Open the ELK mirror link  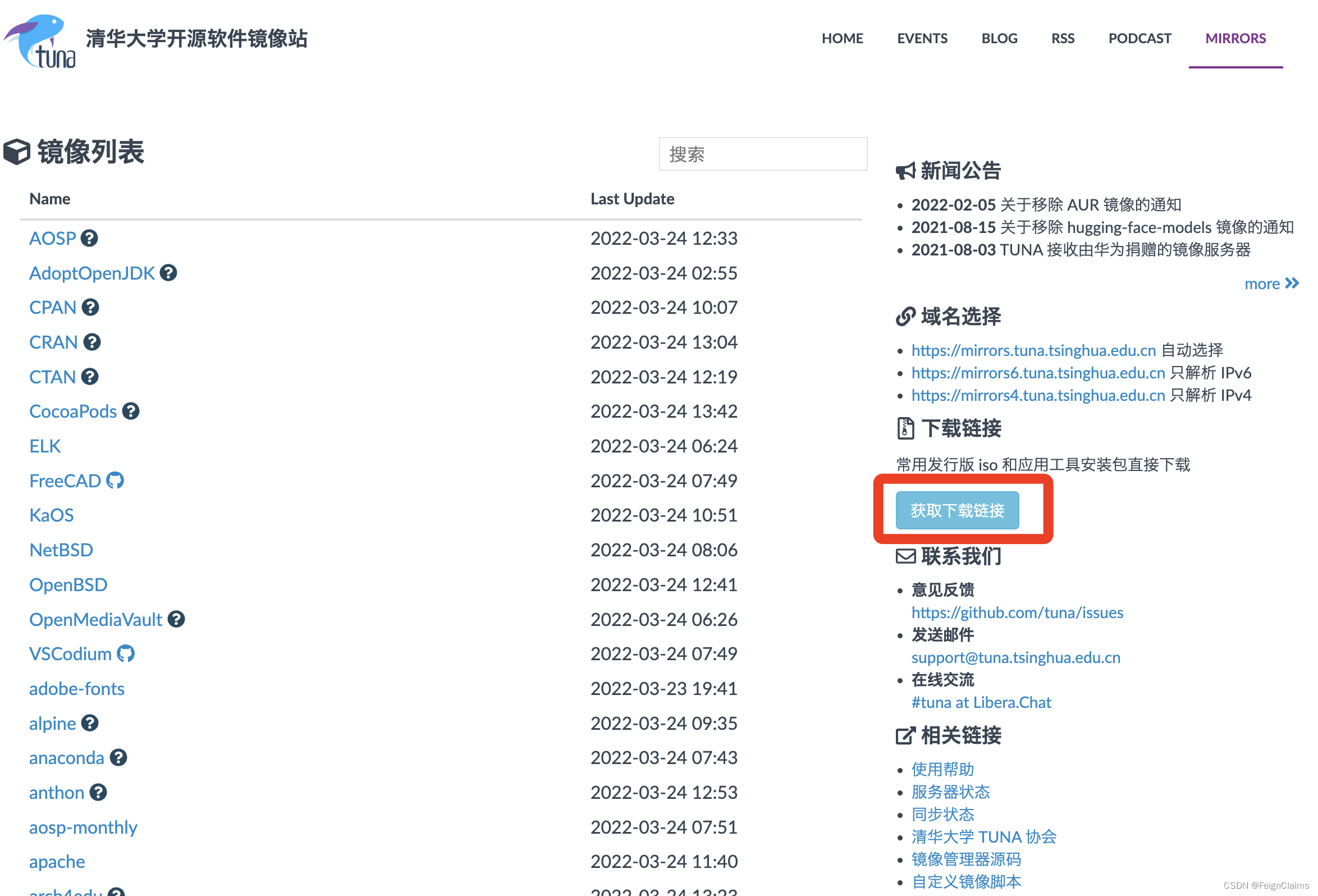pyautogui.click(x=45, y=446)
